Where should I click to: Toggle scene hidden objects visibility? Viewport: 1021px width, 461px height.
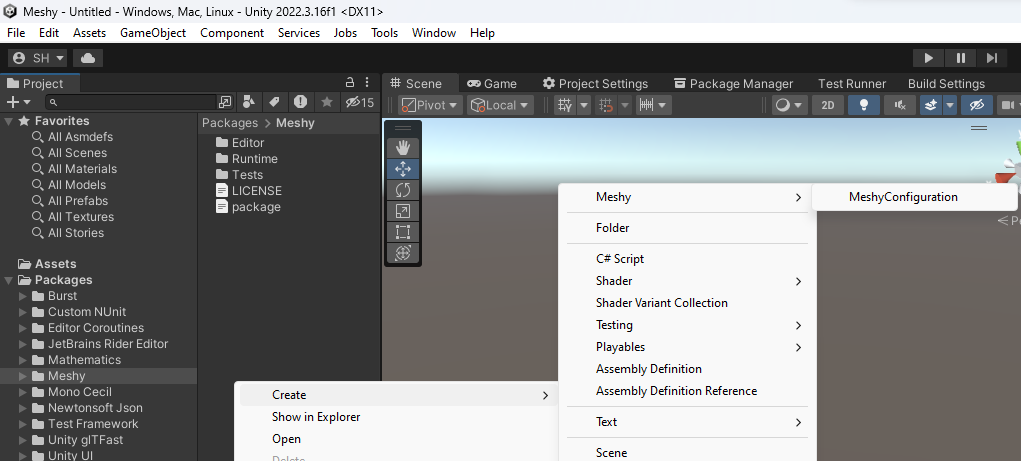[976, 105]
